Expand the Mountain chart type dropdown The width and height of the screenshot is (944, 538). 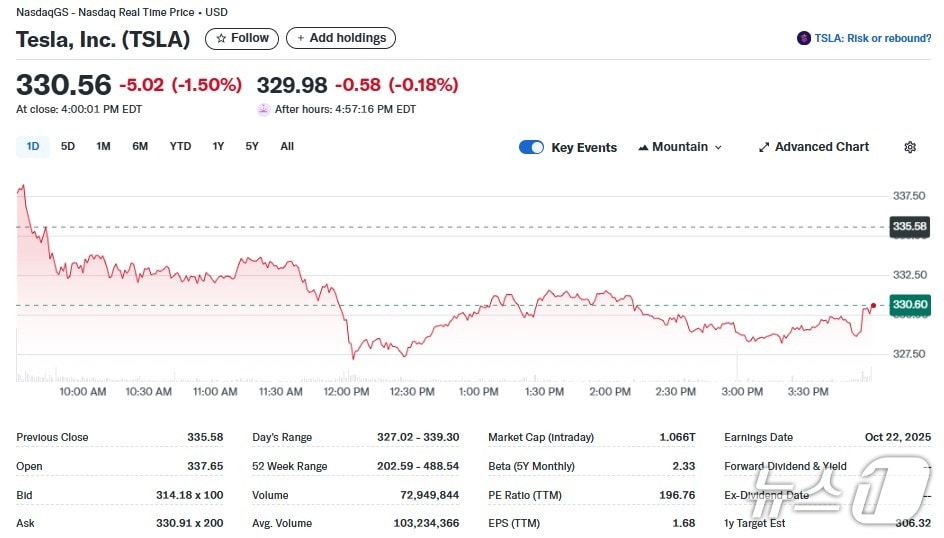click(716, 147)
